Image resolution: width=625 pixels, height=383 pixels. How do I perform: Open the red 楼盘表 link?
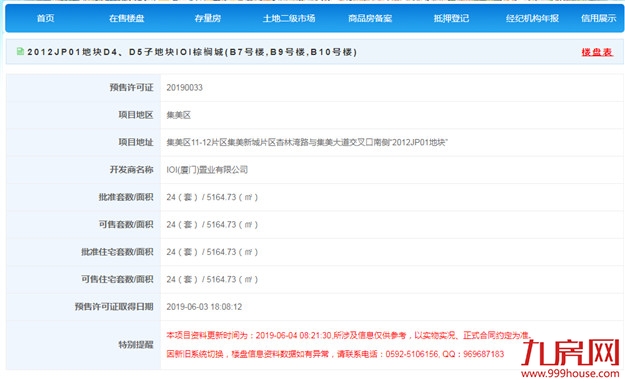pos(597,52)
